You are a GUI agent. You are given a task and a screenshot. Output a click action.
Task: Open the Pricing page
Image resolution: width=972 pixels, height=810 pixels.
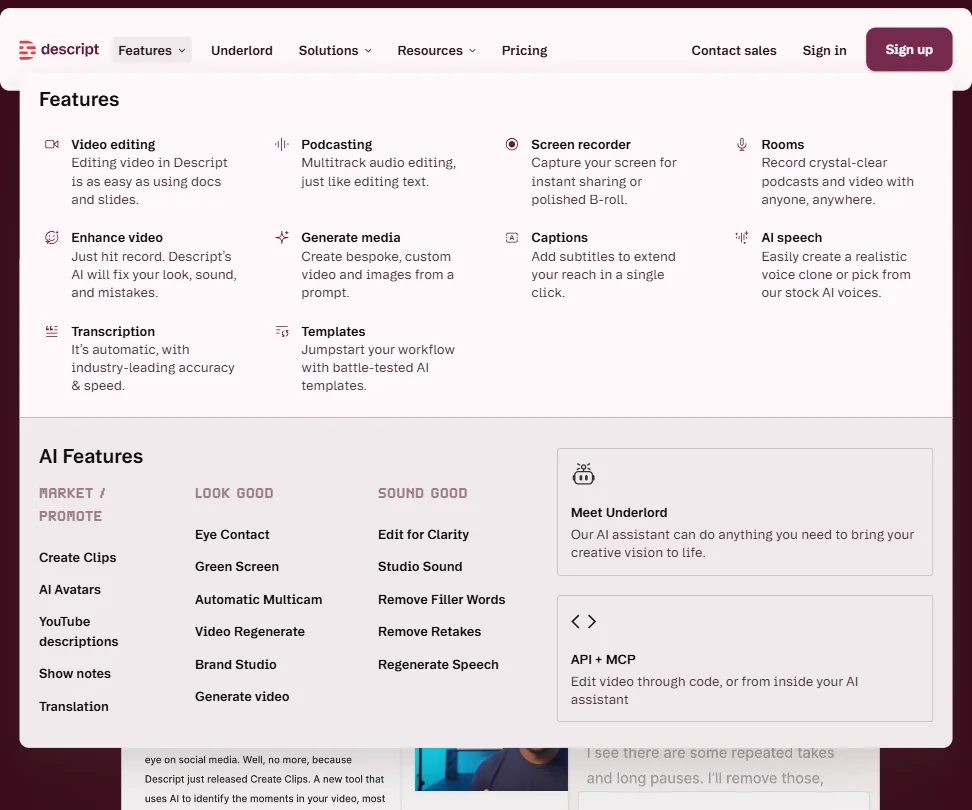[x=524, y=50]
